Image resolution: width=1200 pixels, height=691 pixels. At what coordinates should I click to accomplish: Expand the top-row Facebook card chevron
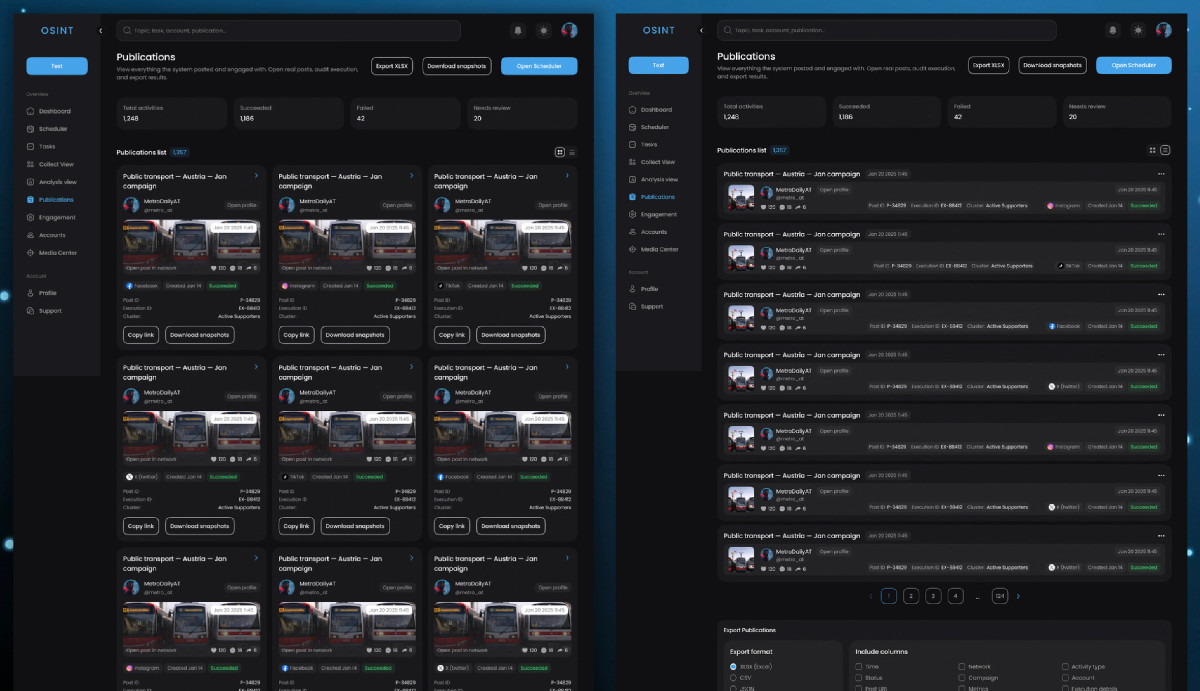tap(257, 176)
